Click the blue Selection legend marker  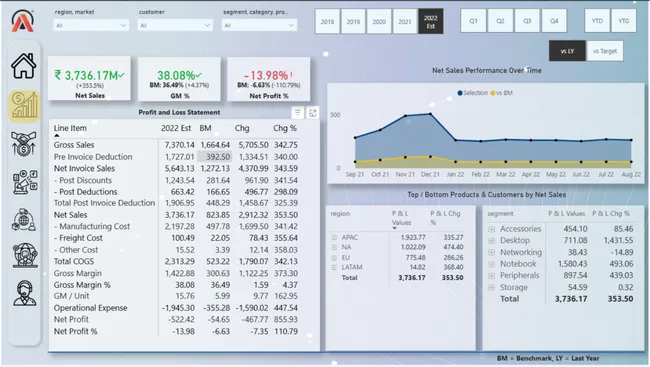tap(460, 93)
